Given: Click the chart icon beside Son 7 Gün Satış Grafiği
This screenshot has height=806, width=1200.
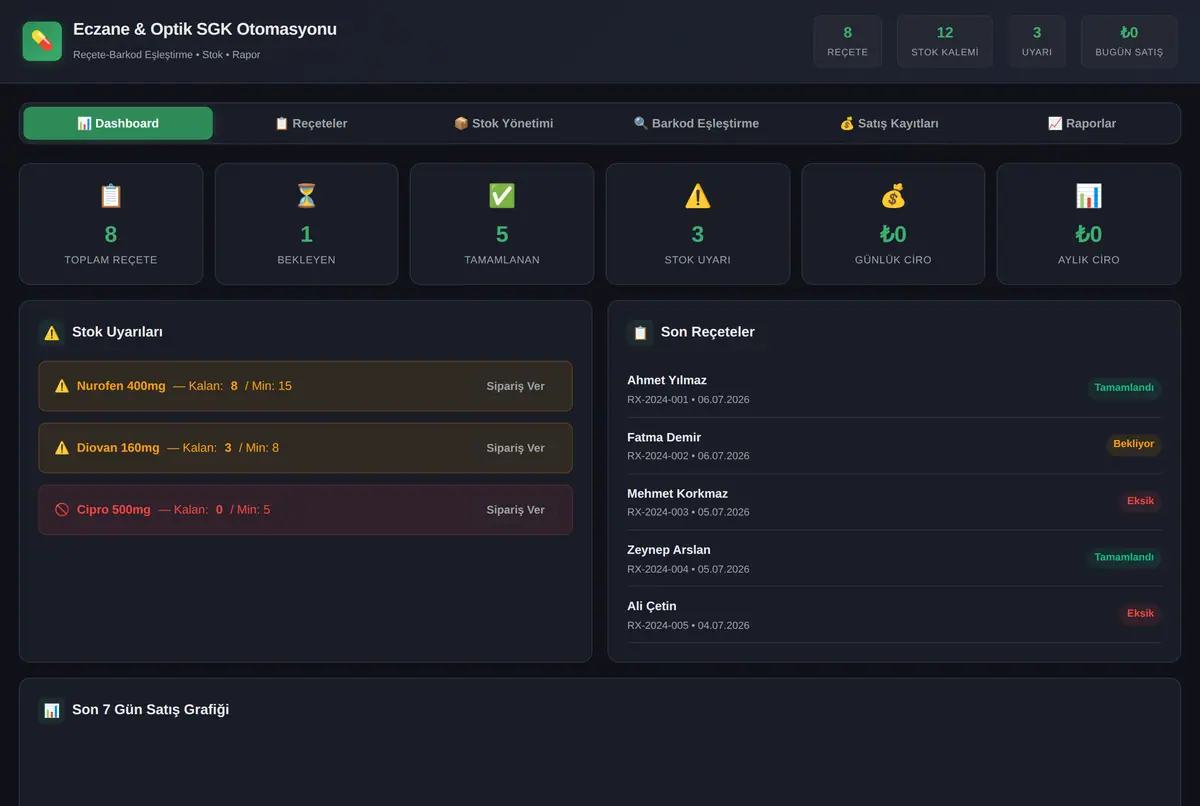Looking at the screenshot, I should (52, 710).
